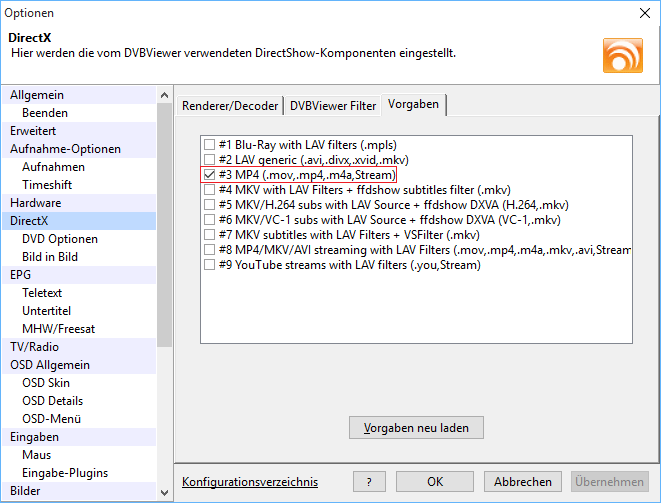
Task: Enable #1 Blu-Ray with LAV filters checkbox
Action: (209, 143)
